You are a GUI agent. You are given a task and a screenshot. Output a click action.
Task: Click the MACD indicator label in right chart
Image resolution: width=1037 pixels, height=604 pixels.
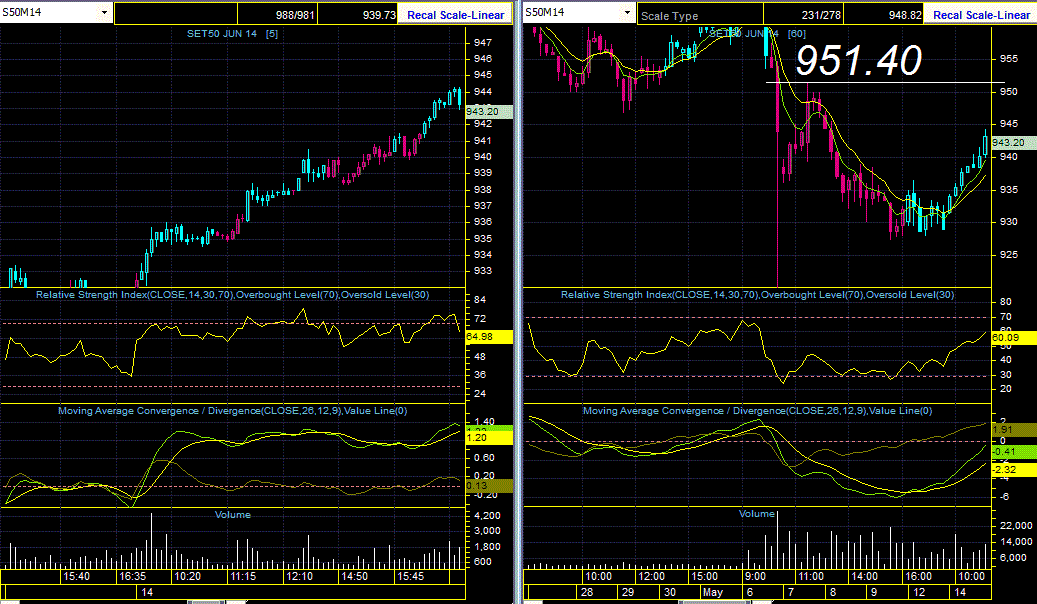pos(757,411)
